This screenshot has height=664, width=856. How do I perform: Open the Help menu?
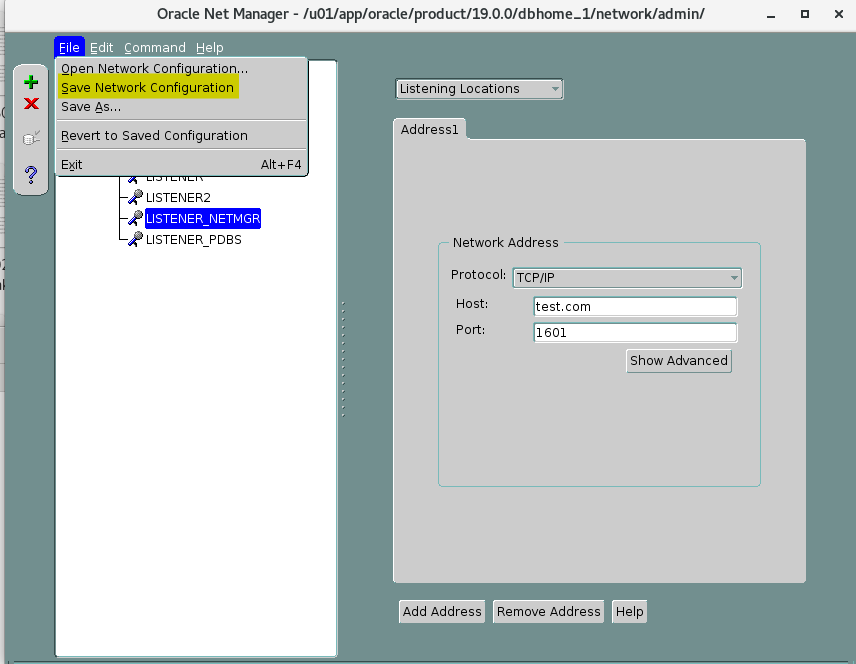210,48
